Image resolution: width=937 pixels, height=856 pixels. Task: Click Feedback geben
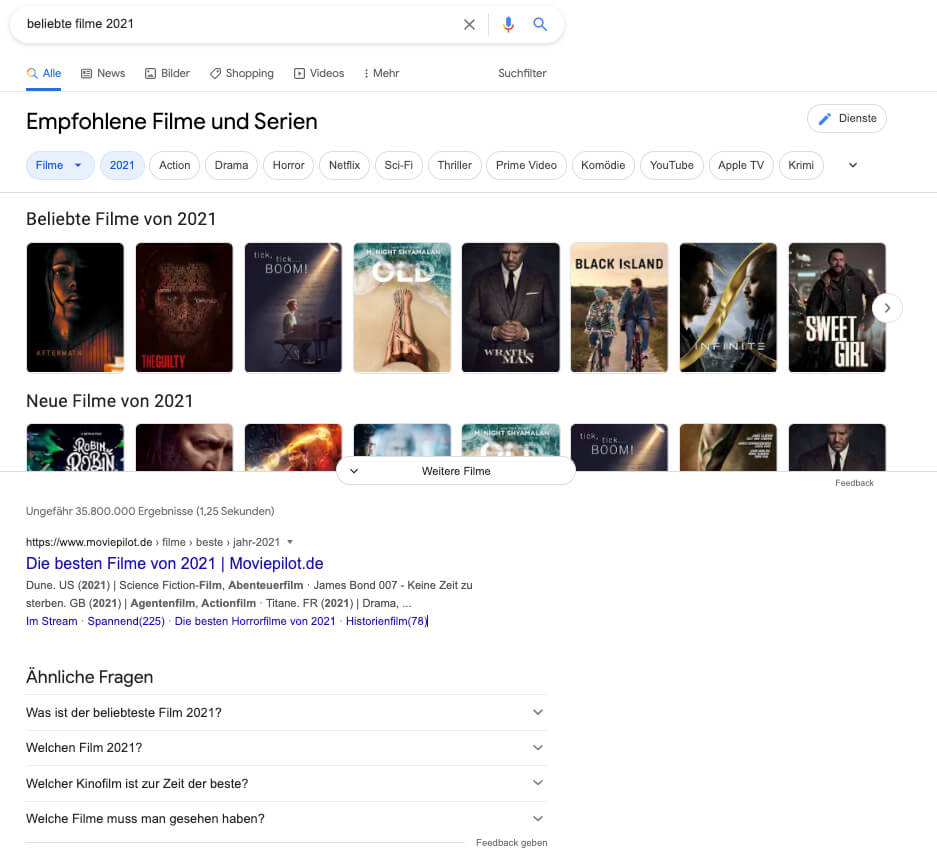click(512, 843)
